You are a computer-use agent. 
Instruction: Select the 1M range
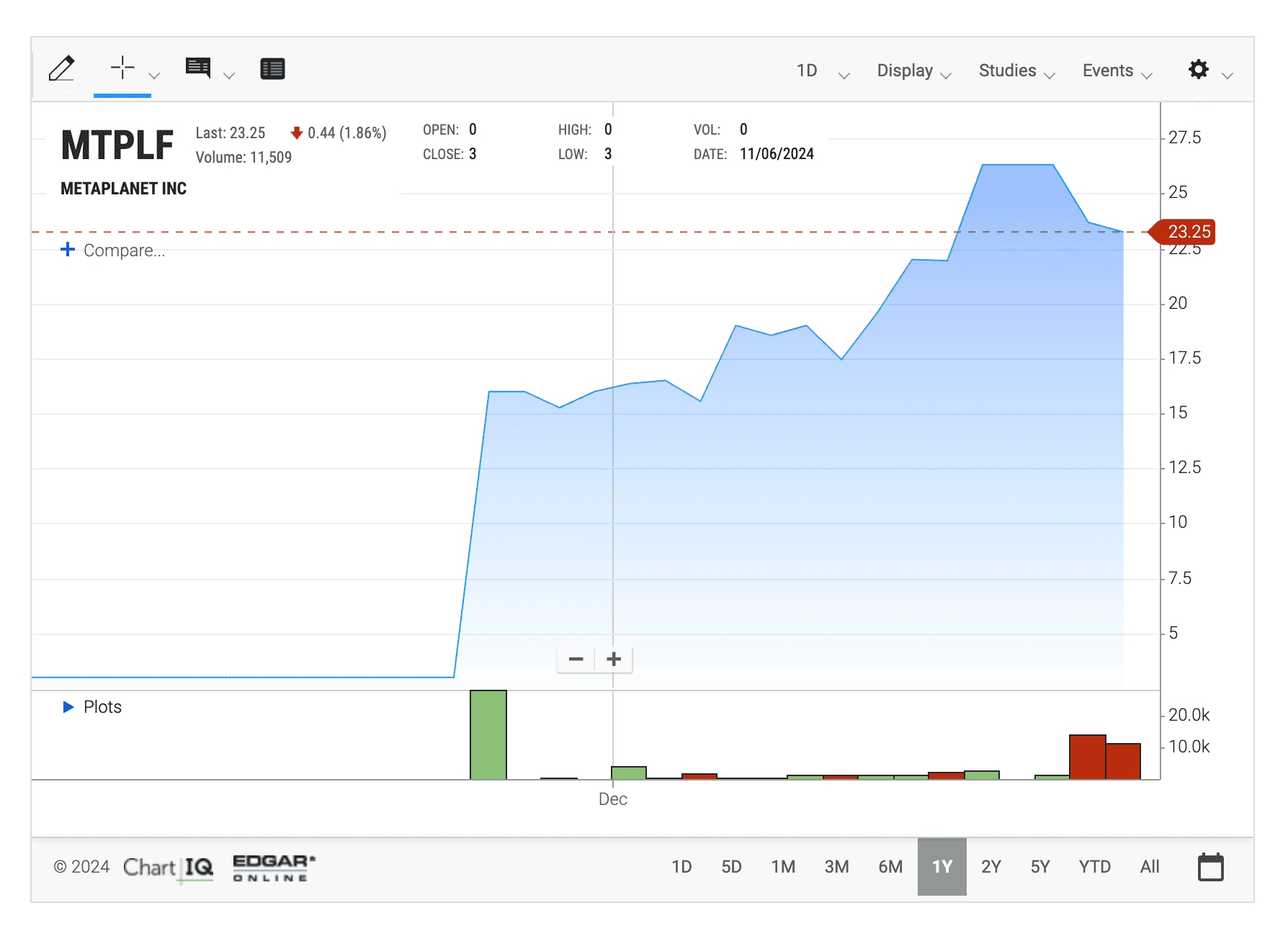783,867
